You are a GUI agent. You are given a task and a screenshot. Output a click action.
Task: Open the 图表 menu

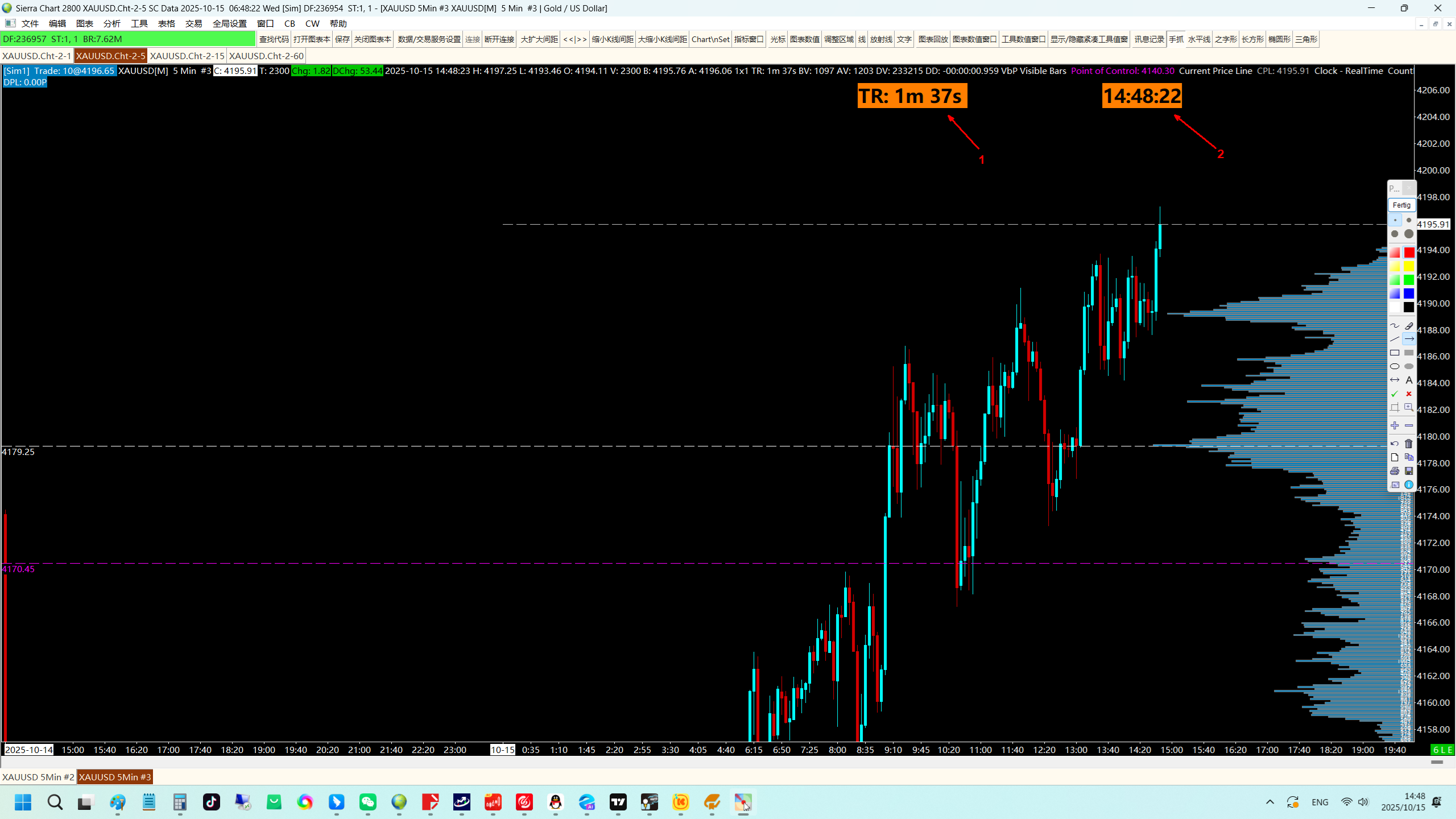(x=84, y=23)
